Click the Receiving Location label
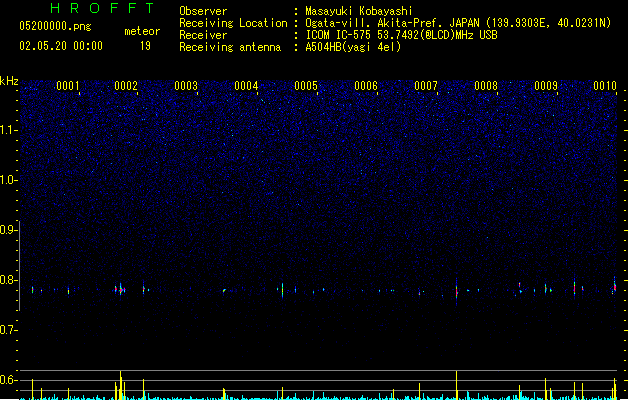Image resolution: width=629 pixels, height=400 pixels. 233,23
